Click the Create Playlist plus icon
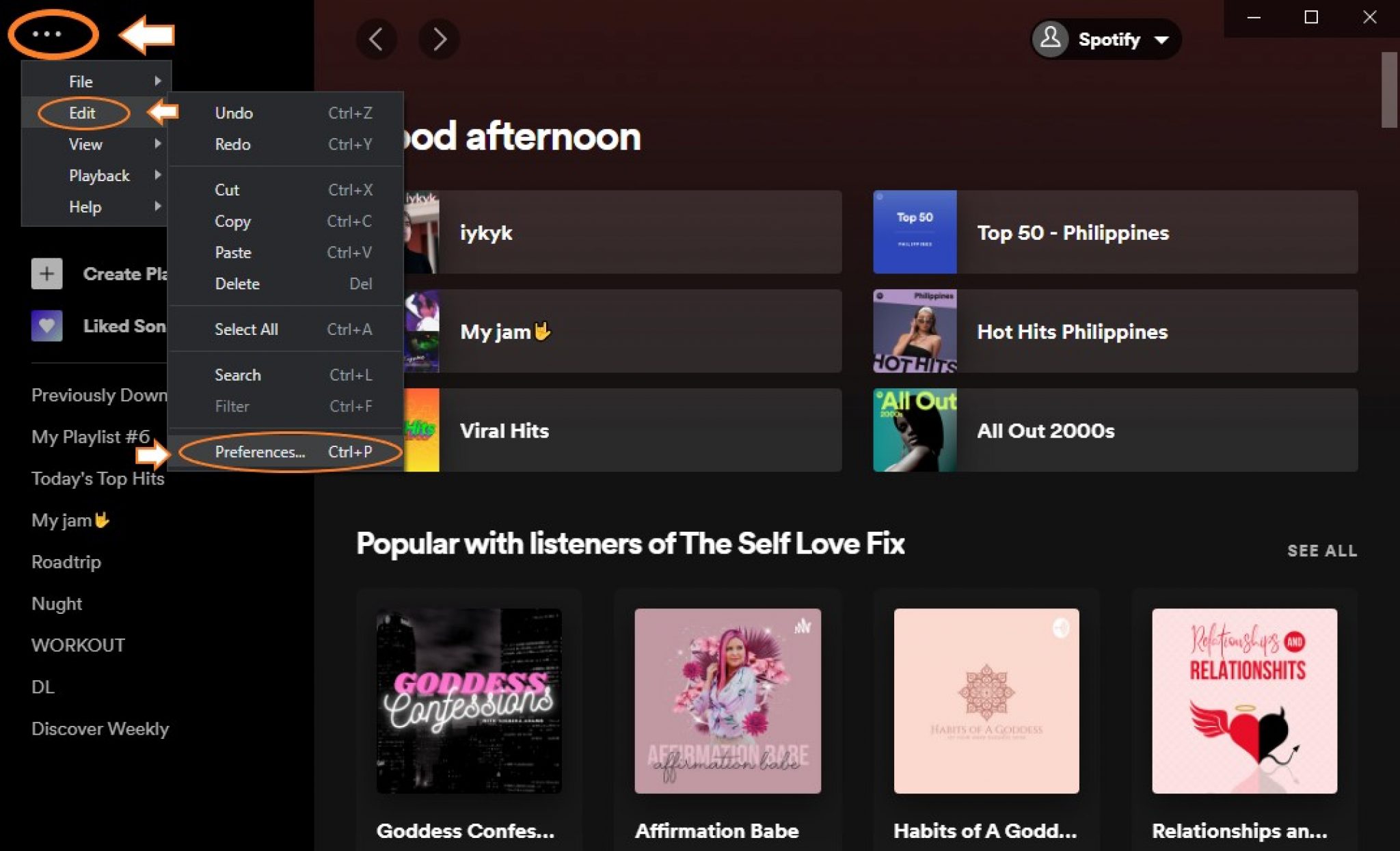 (x=46, y=273)
